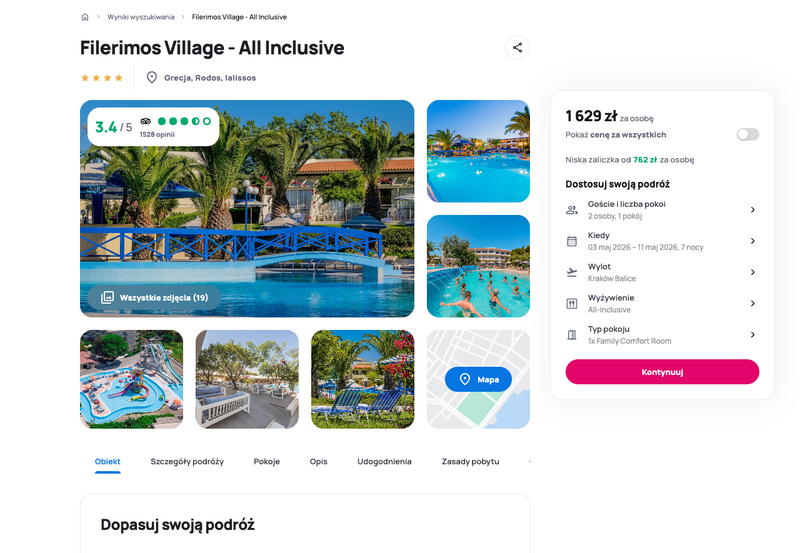Open Wszystkie zdjęcia (19) gallery
Viewport: 800px width, 553px height.
pos(154,297)
